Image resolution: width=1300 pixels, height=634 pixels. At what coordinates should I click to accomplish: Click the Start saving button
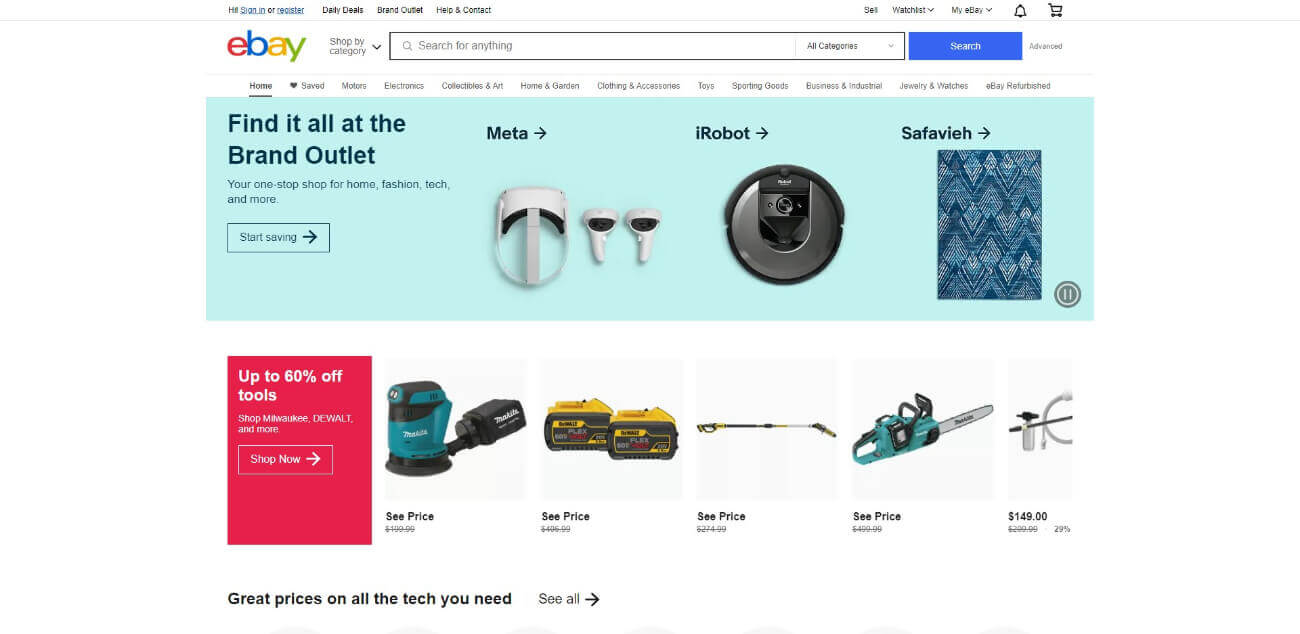[x=278, y=237]
